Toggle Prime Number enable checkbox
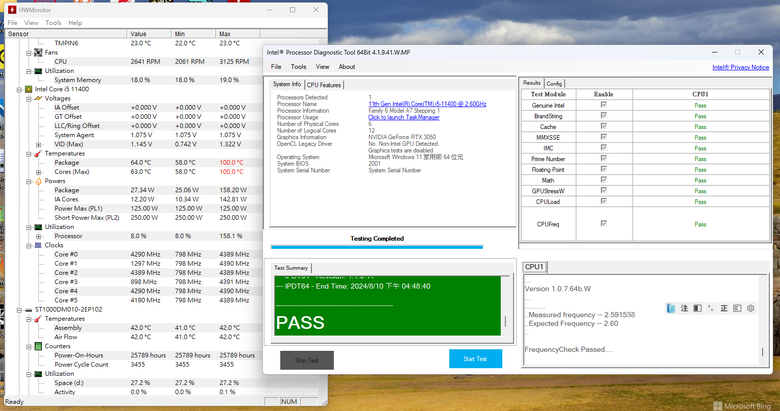780x411 pixels. tap(603, 158)
